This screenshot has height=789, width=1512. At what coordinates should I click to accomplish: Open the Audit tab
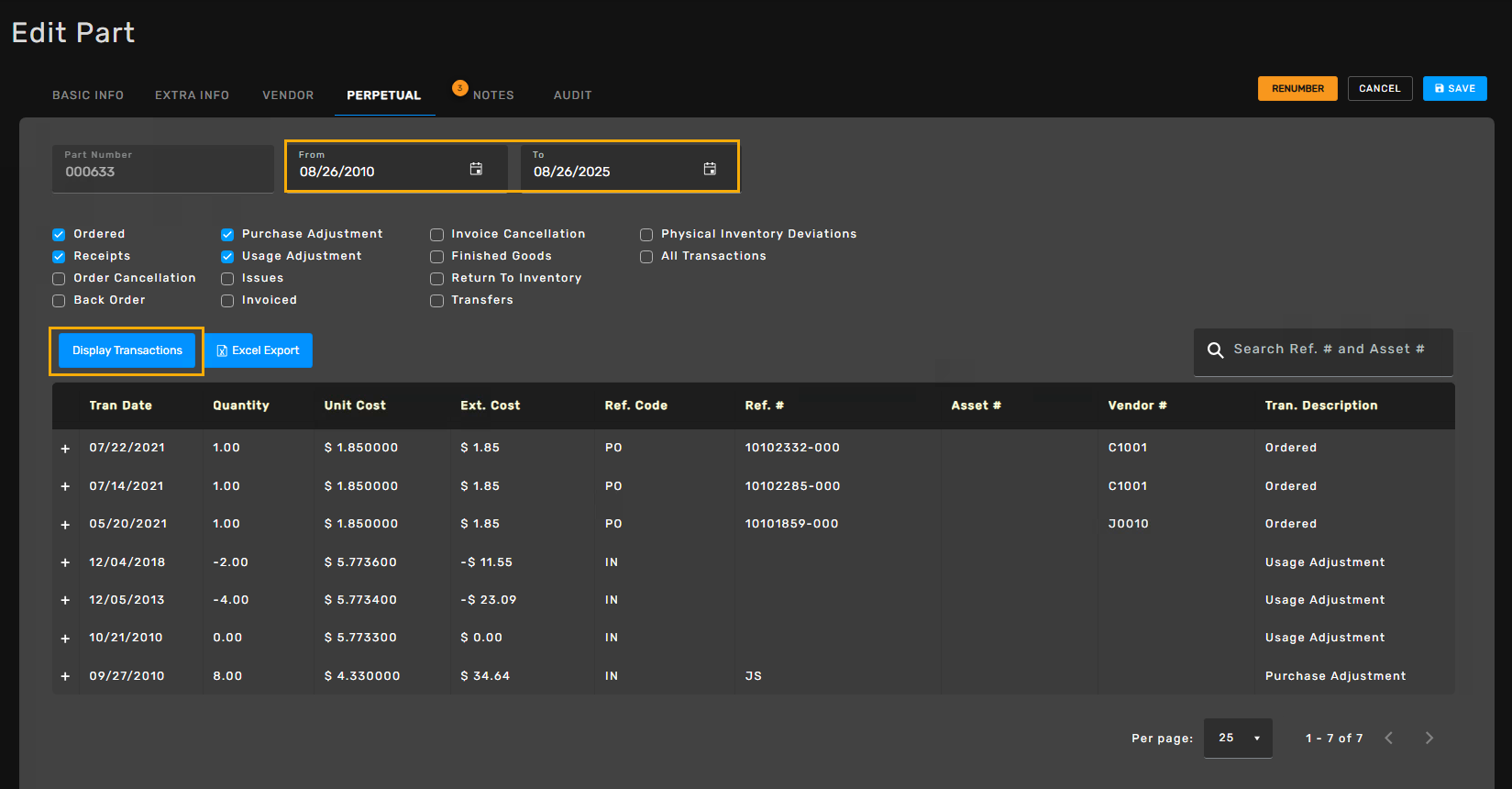click(572, 95)
